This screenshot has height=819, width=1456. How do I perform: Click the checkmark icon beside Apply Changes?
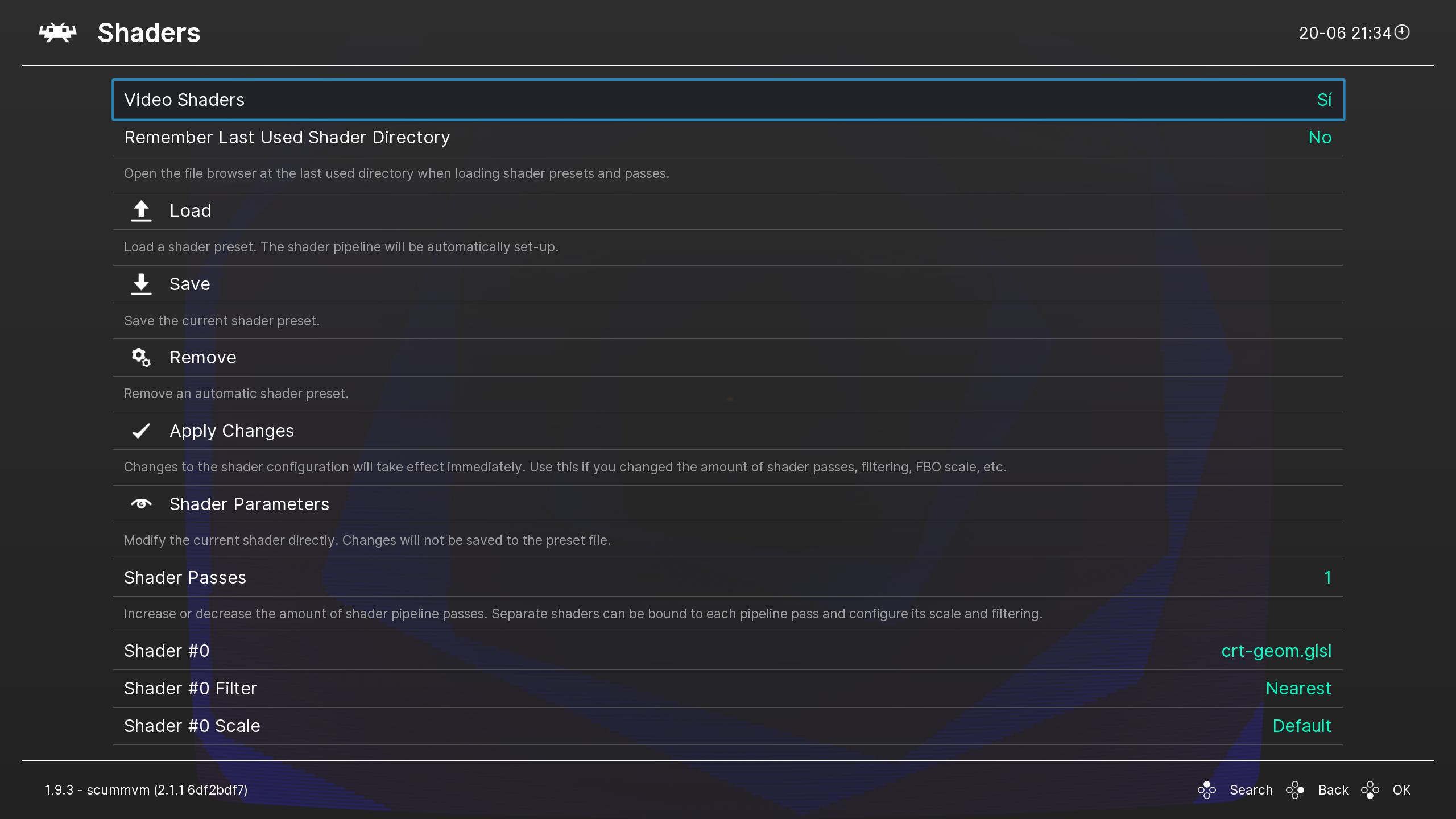141,431
